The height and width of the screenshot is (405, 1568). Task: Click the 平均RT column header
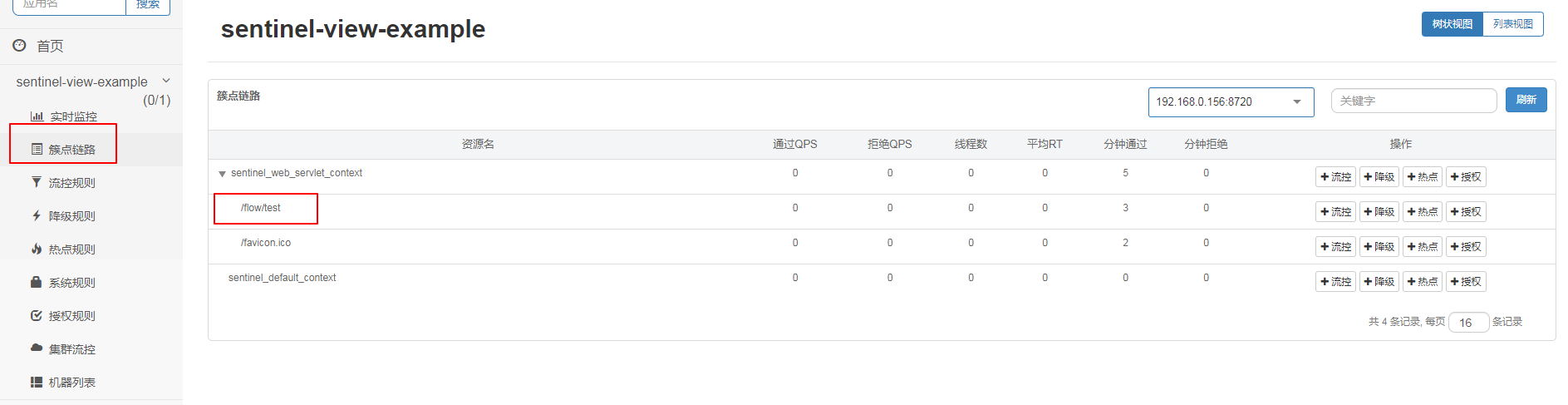pyautogui.click(x=1045, y=145)
